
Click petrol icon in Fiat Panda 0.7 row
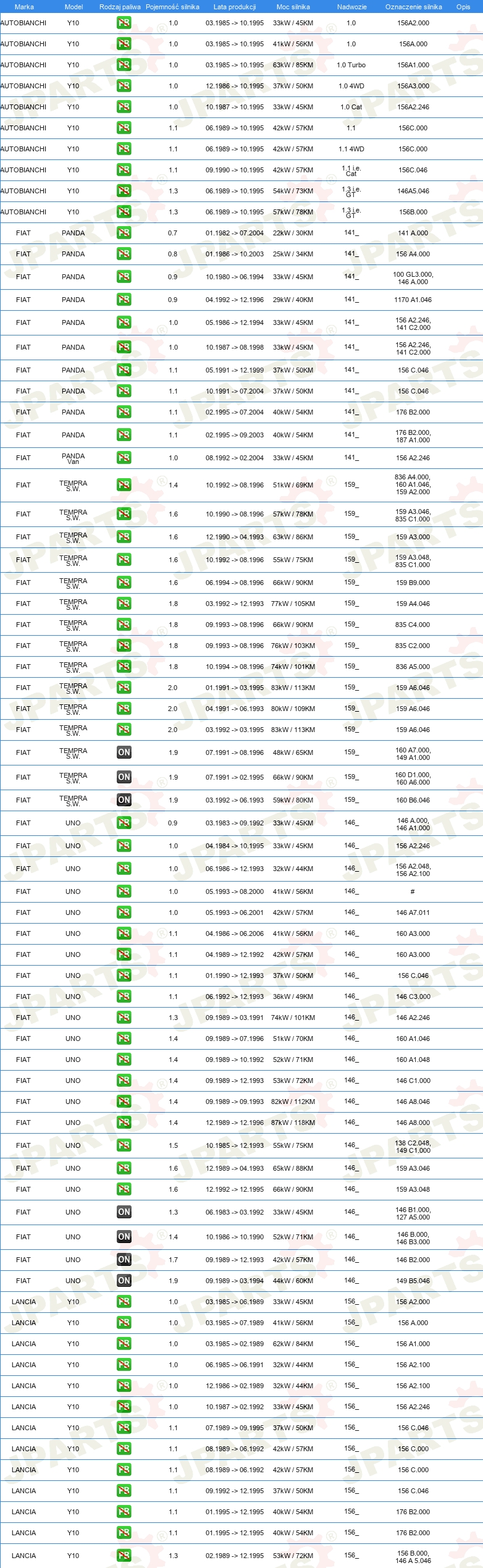click(x=124, y=233)
